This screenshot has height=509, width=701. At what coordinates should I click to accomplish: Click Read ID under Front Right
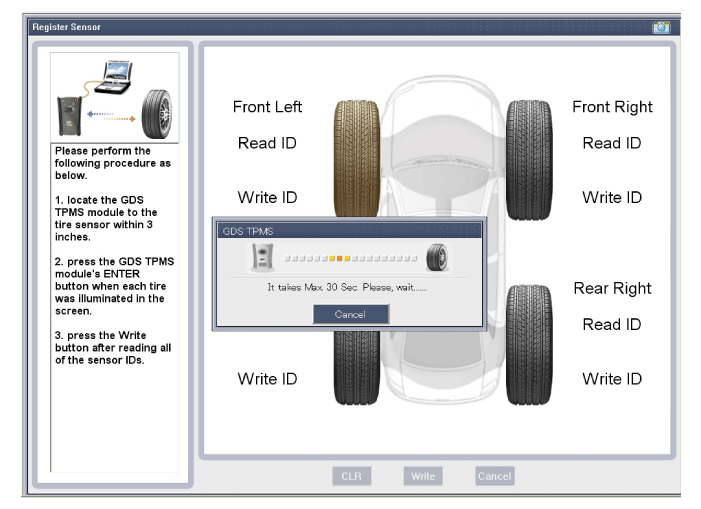point(612,143)
